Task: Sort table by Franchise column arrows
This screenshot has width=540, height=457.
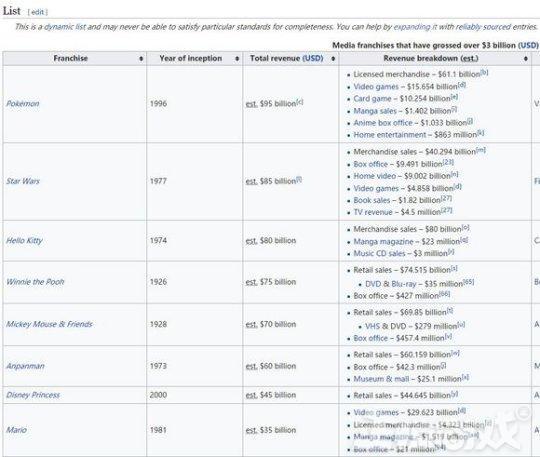Action: (x=141, y=59)
